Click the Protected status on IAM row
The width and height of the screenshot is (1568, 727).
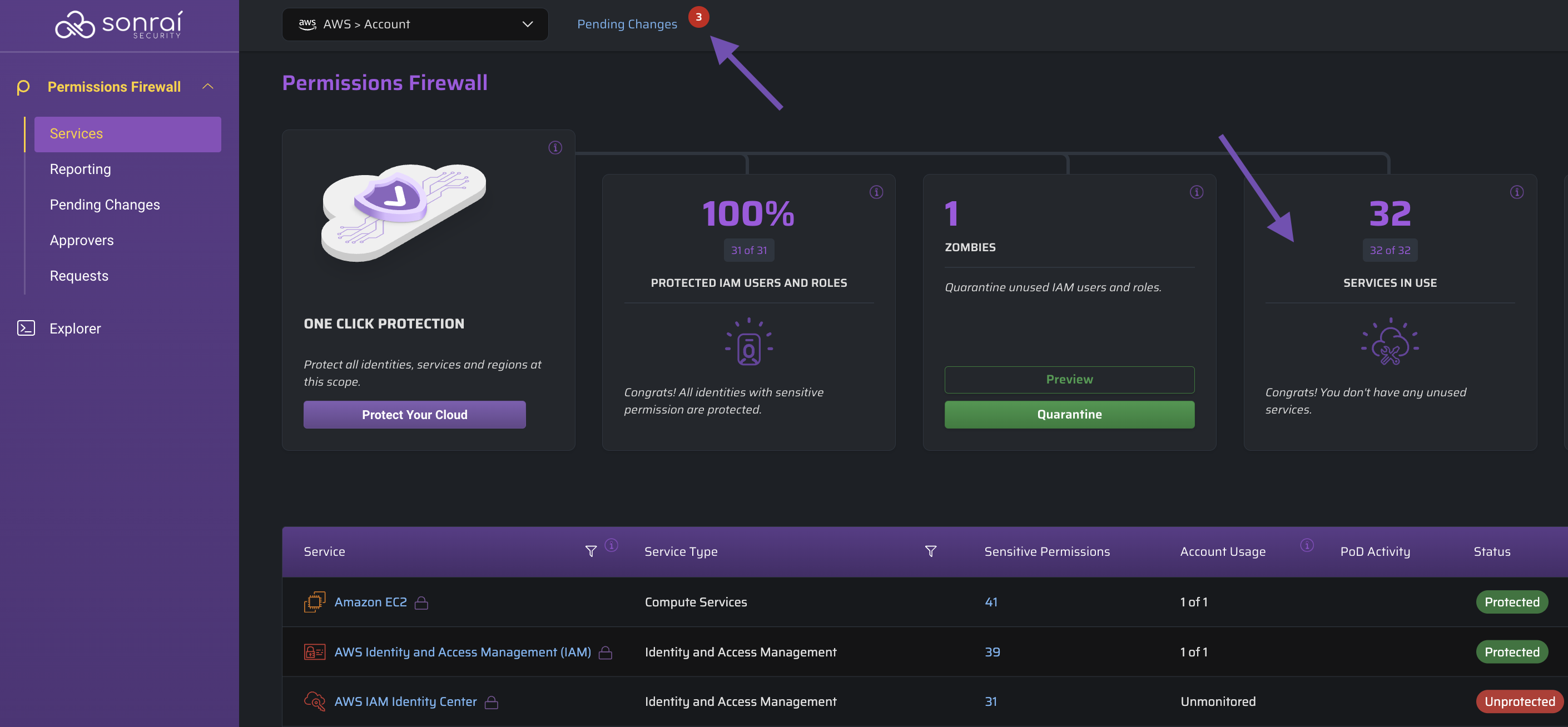click(x=1511, y=651)
